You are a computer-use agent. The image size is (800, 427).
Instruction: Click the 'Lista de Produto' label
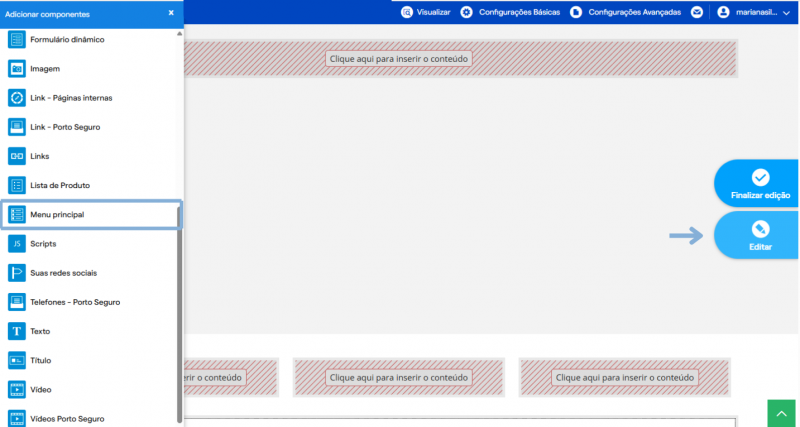pos(60,185)
